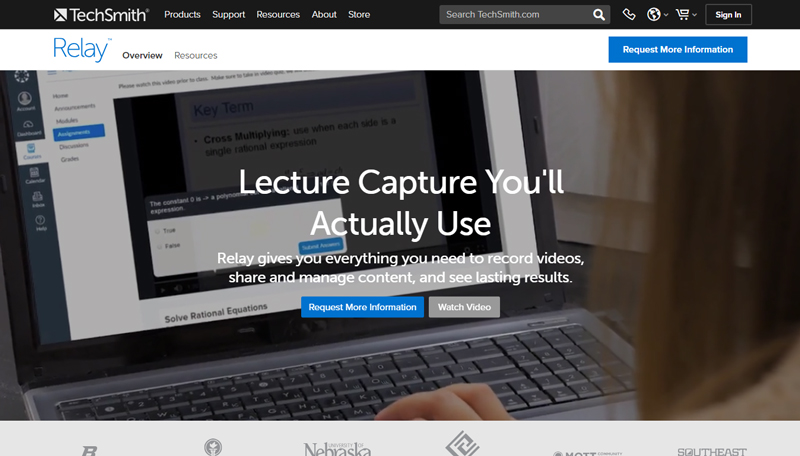Expand the arrow beside the globe icon
Screen dimensions: 800x456
pyautogui.click(x=666, y=16)
